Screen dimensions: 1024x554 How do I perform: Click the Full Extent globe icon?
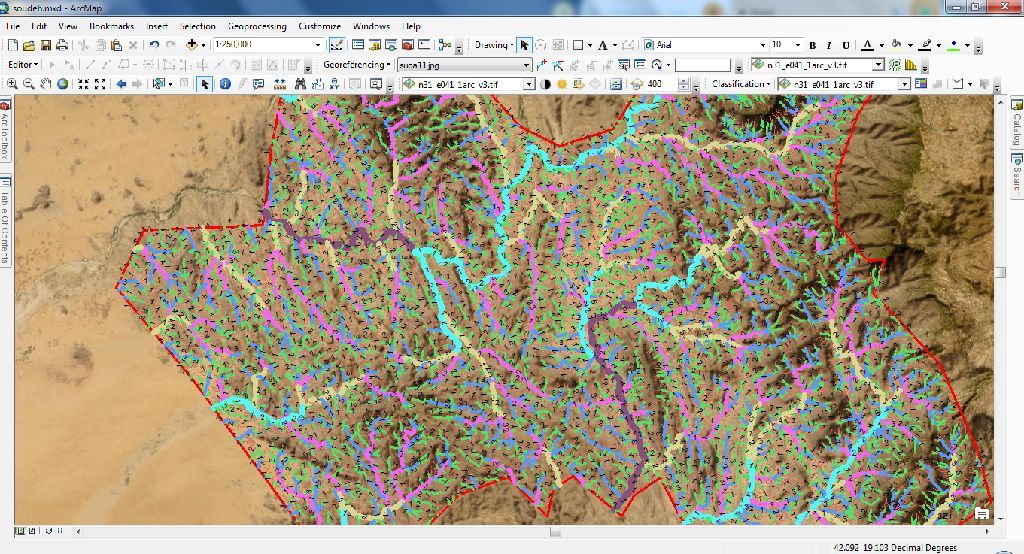(x=62, y=84)
